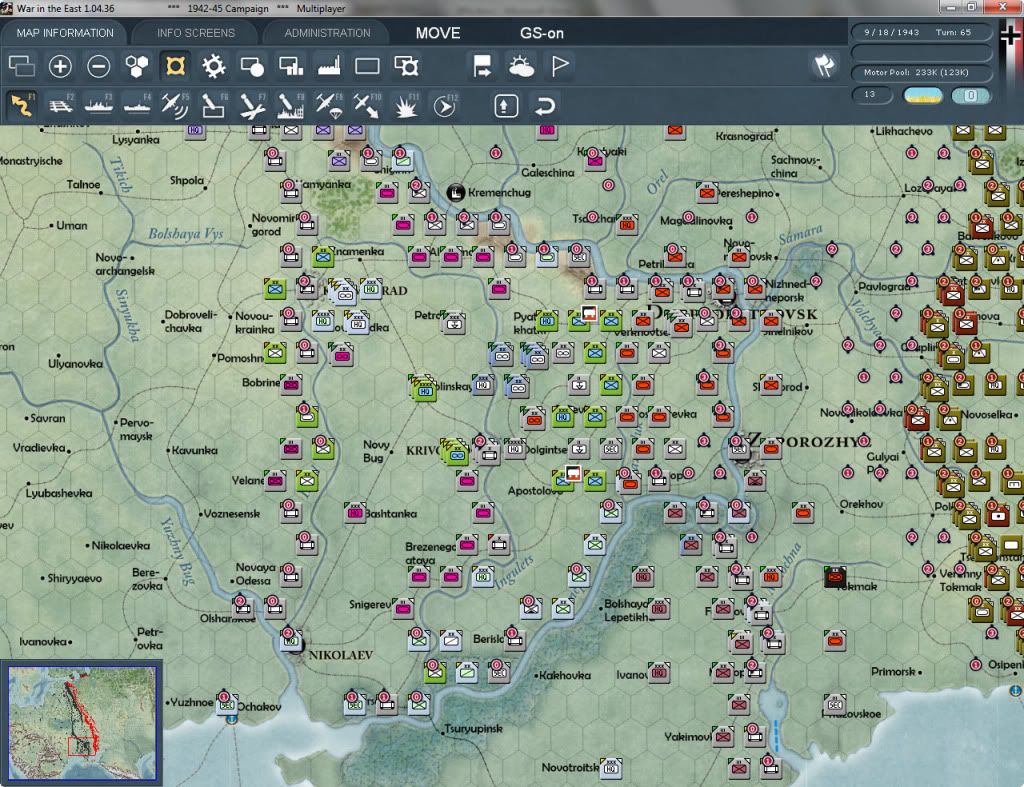Click the curved return arrow icon
The height and width of the screenshot is (787, 1024).
(x=544, y=105)
